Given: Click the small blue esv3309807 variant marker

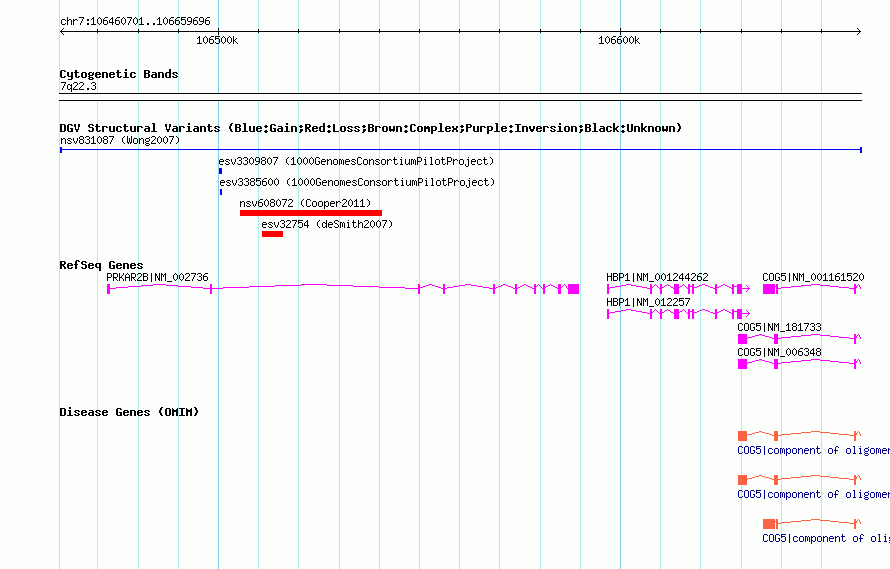Looking at the screenshot, I should (x=220, y=171).
